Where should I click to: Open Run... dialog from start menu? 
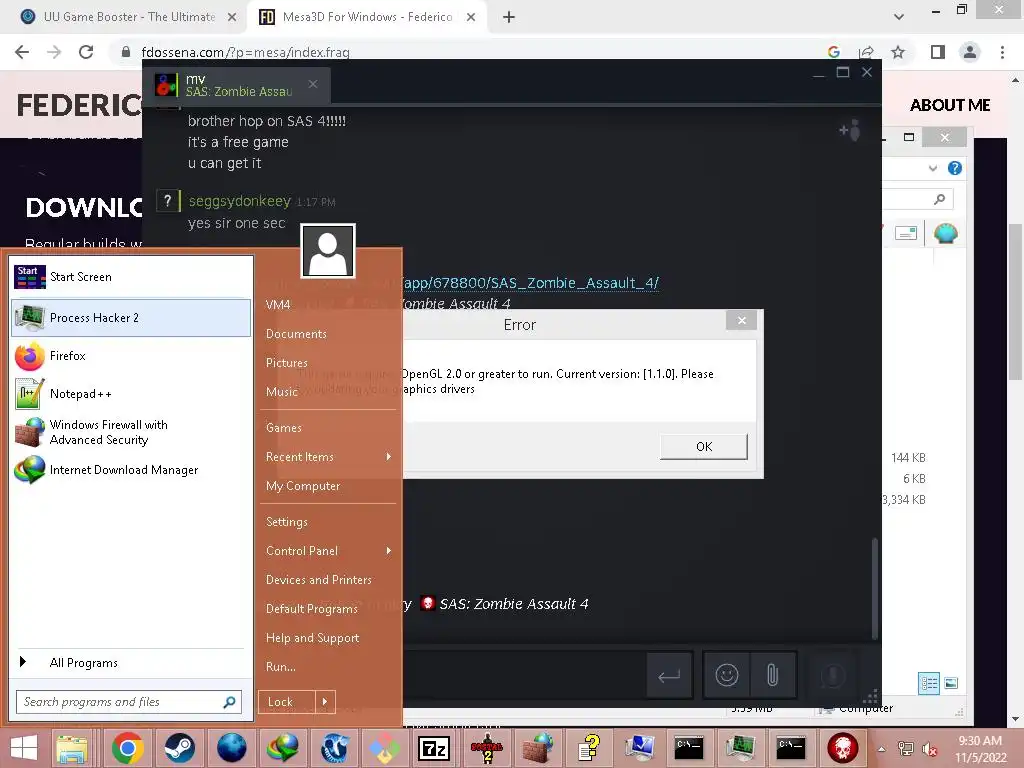(x=281, y=667)
